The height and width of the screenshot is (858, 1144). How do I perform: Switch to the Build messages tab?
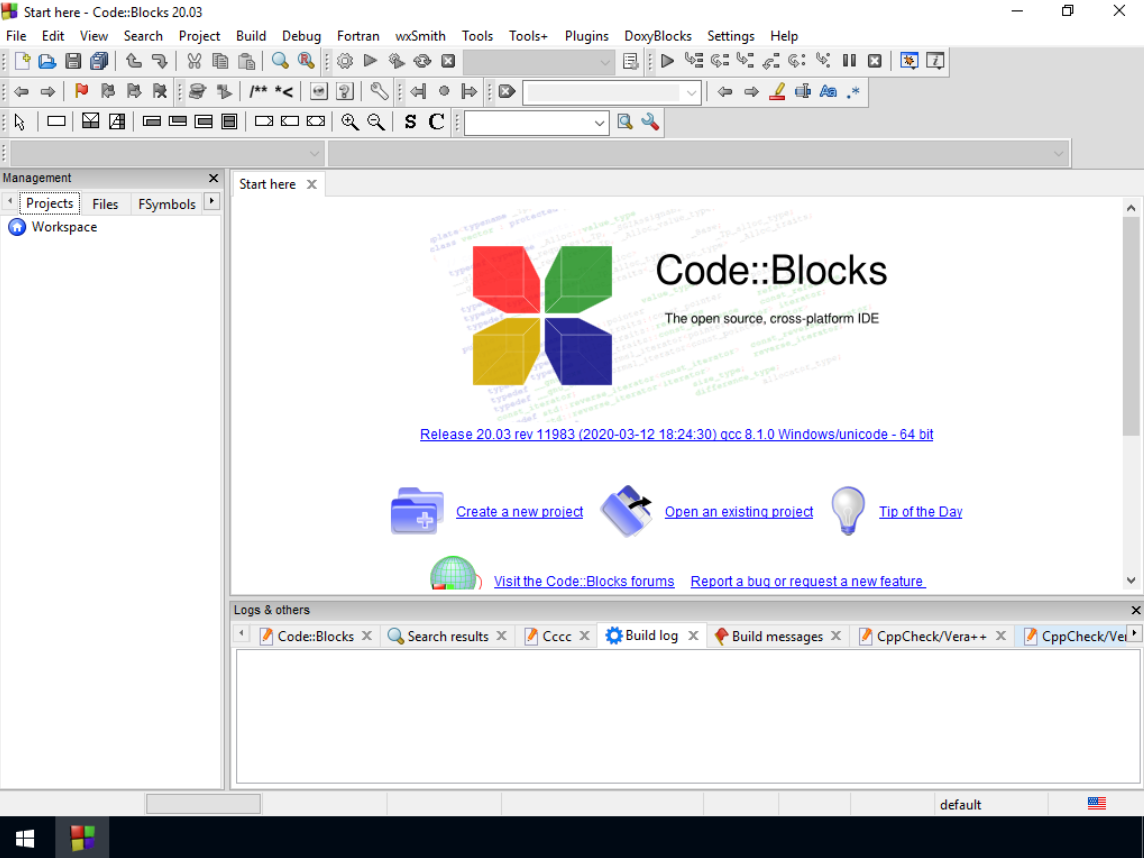click(x=777, y=636)
